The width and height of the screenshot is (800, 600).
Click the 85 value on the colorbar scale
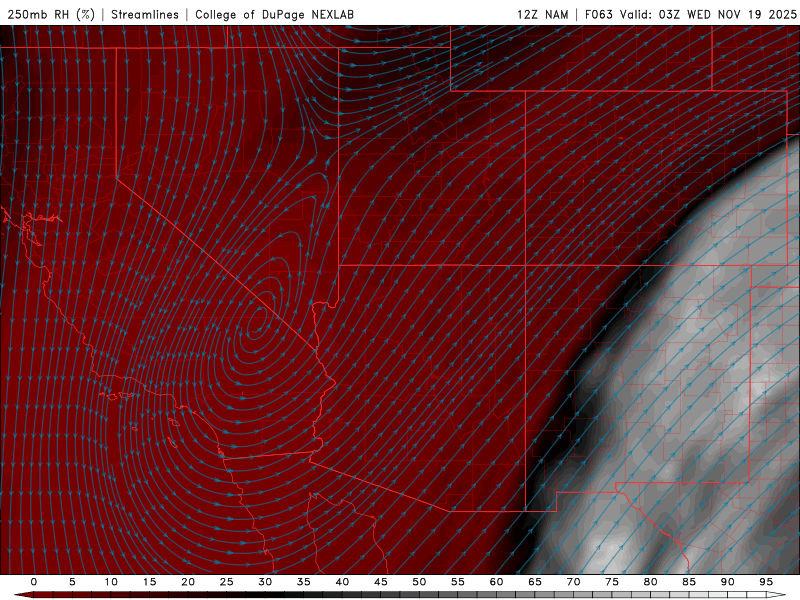pyautogui.click(x=688, y=582)
